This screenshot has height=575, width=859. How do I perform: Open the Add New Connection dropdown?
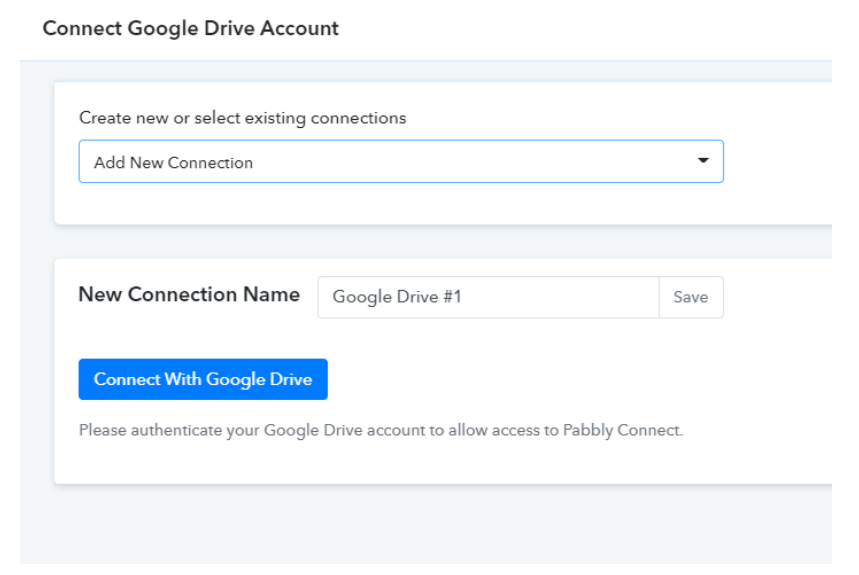(x=400, y=162)
